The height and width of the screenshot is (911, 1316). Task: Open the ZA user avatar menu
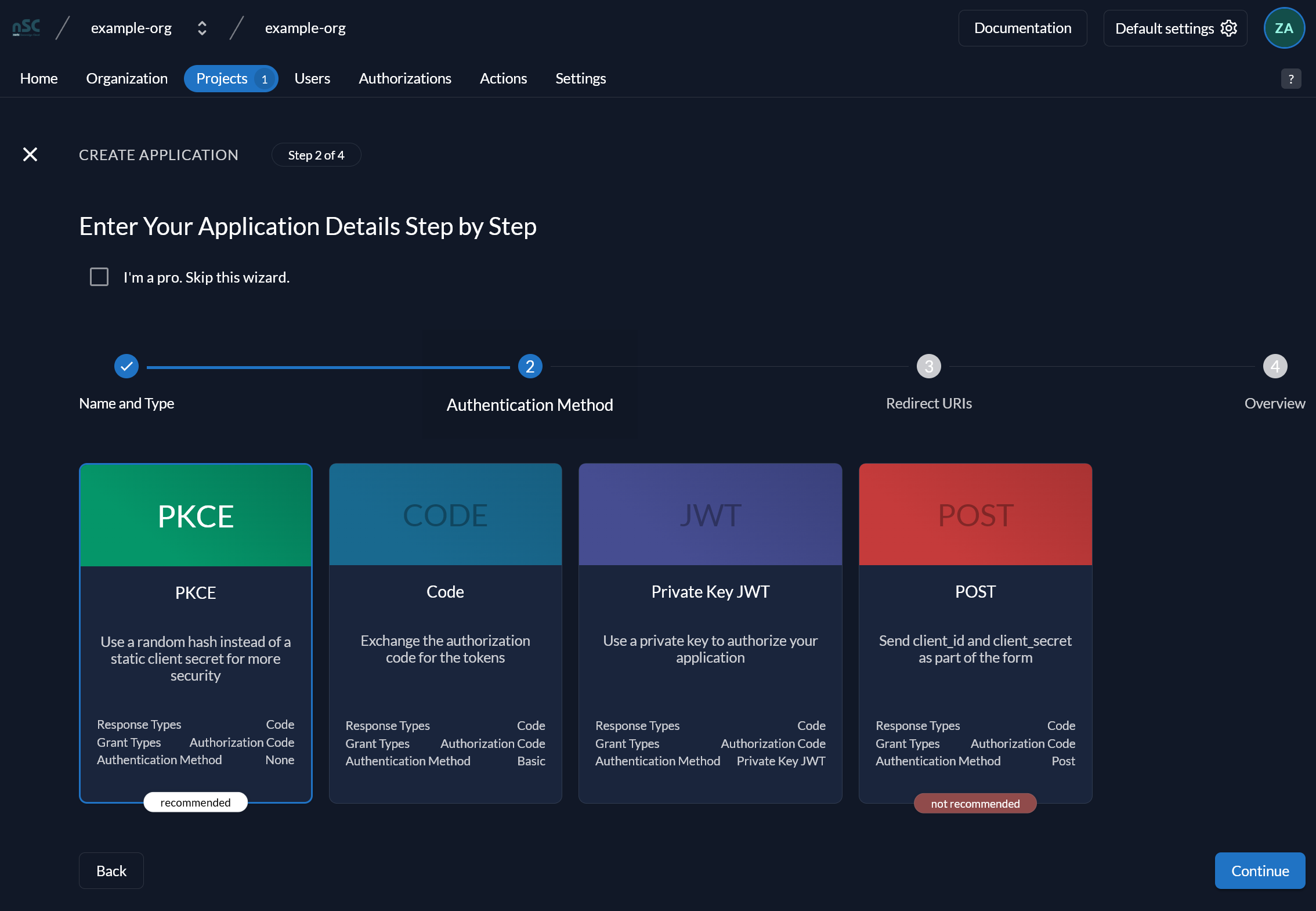[1284, 28]
